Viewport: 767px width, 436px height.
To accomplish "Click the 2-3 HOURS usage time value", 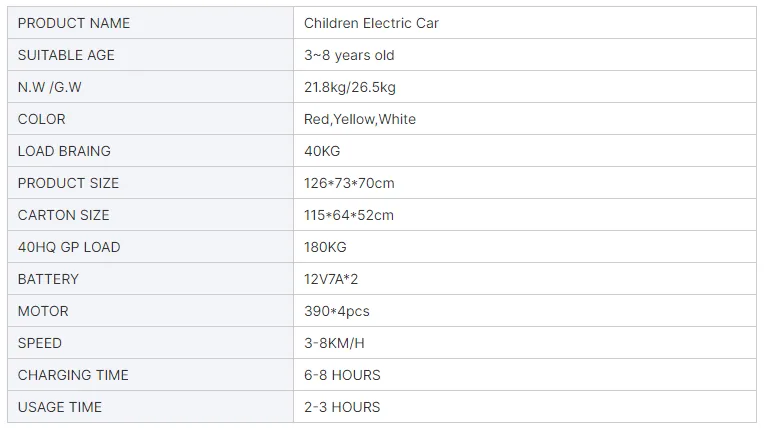I will [x=342, y=407].
